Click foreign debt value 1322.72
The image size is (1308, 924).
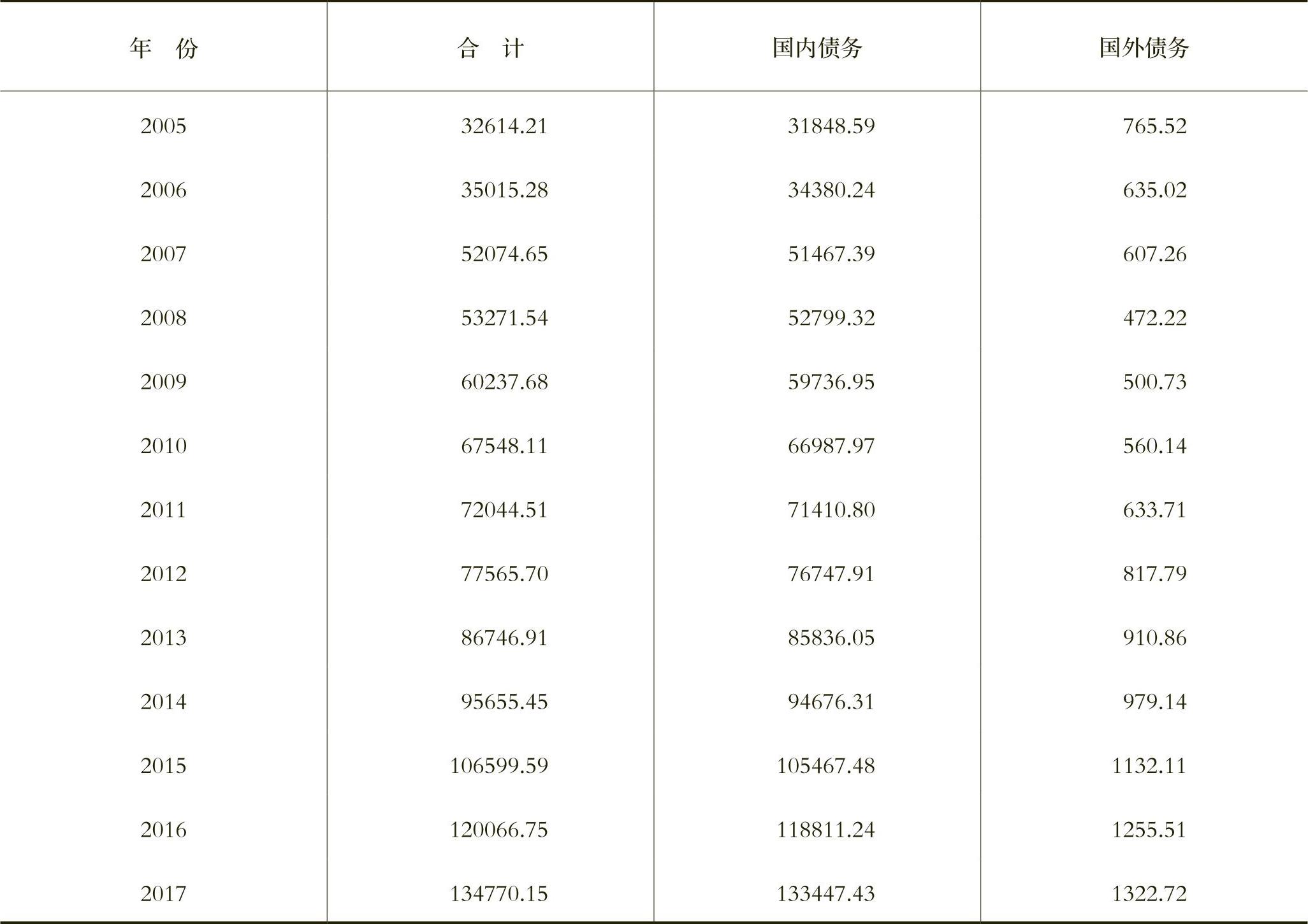coord(1149,893)
